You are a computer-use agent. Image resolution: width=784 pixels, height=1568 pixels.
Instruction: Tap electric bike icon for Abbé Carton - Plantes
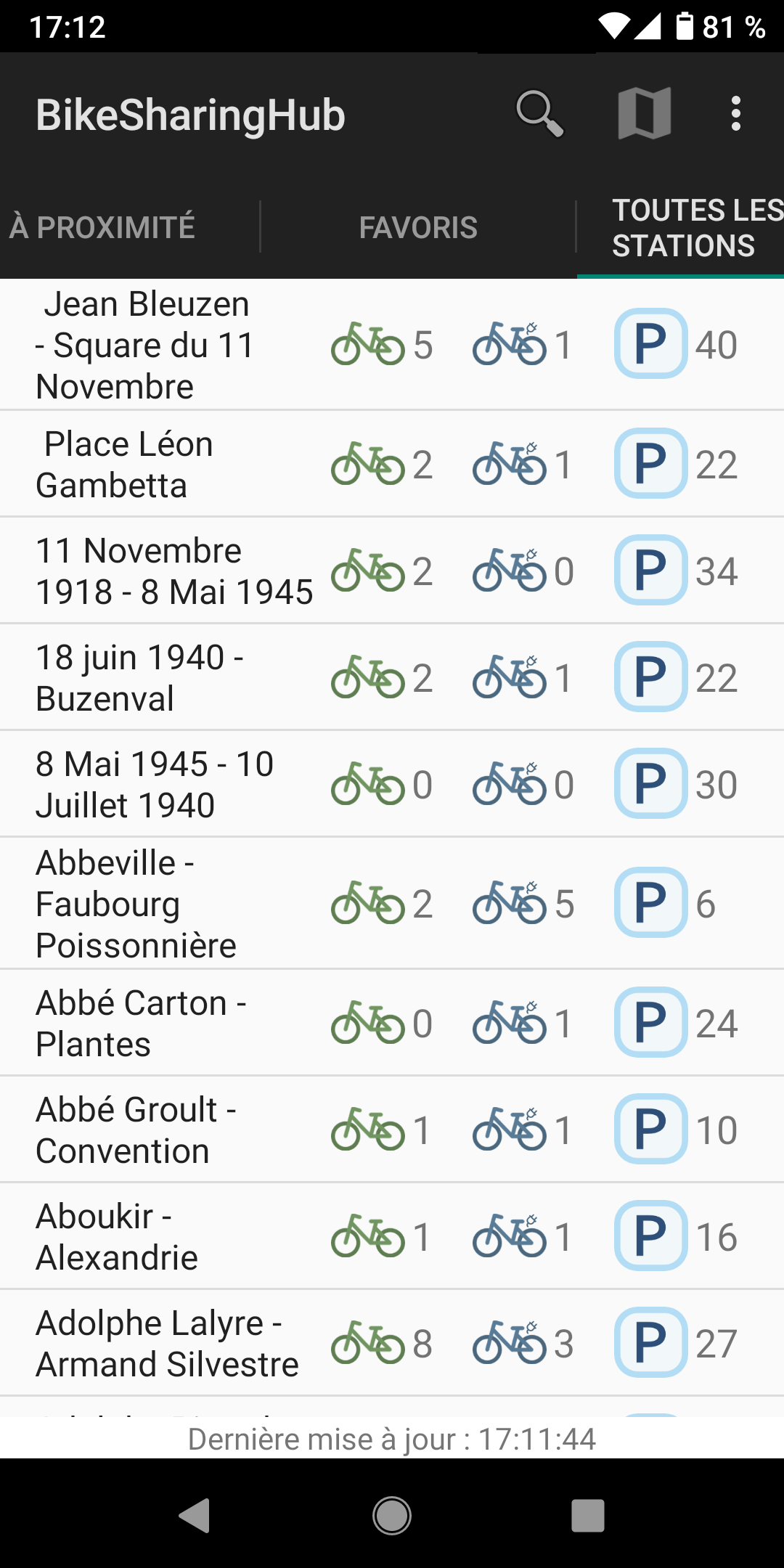coord(509,1023)
